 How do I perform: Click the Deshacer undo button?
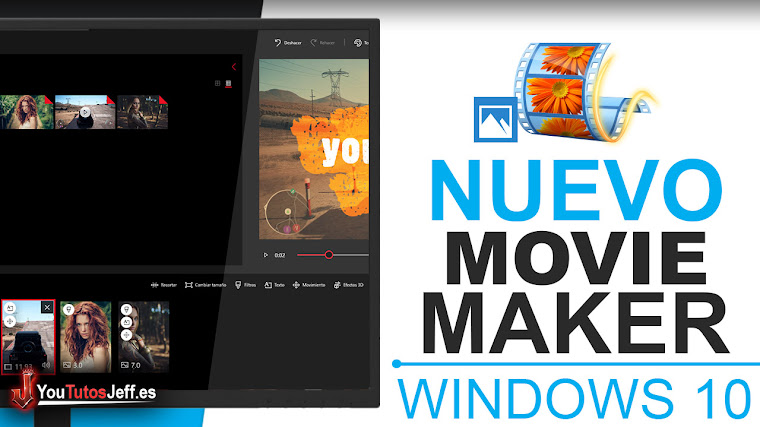[x=288, y=43]
